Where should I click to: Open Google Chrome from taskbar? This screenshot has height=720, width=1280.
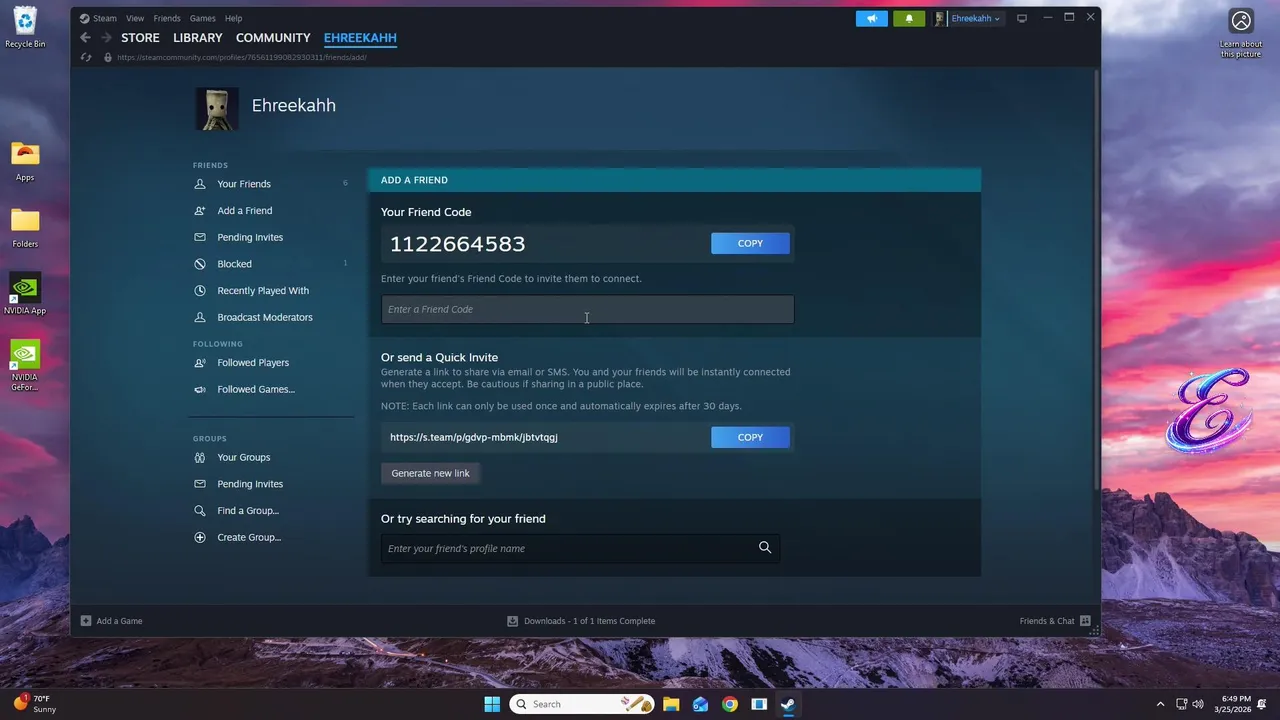pyautogui.click(x=730, y=704)
